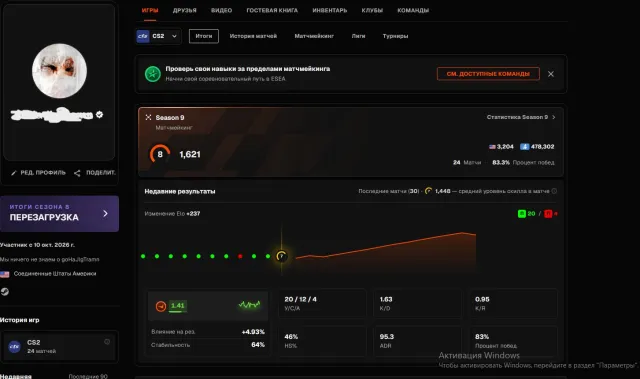This screenshot has width=640, height=379.
Task: Switch to the Лиги sub-tab
Action: [x=358, y=36]
